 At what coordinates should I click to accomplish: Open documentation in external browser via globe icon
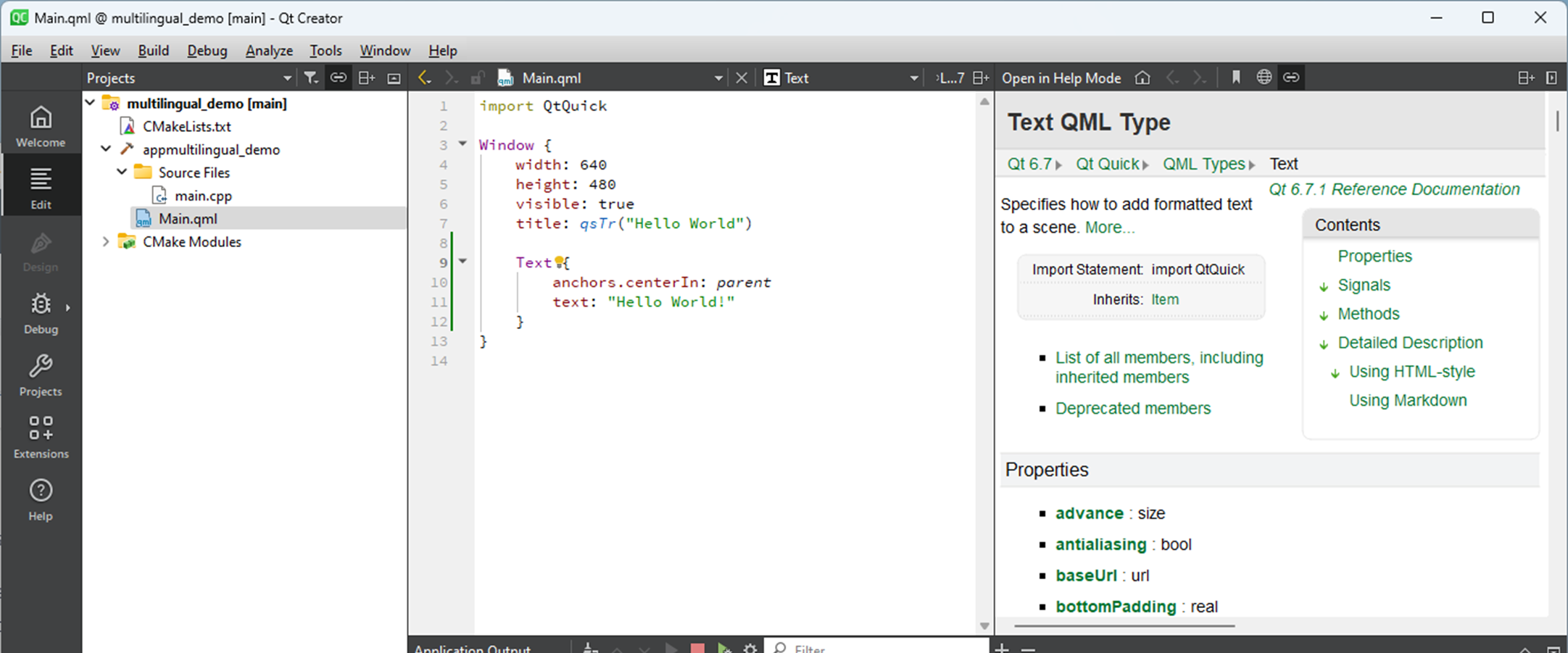(1264, 78)
